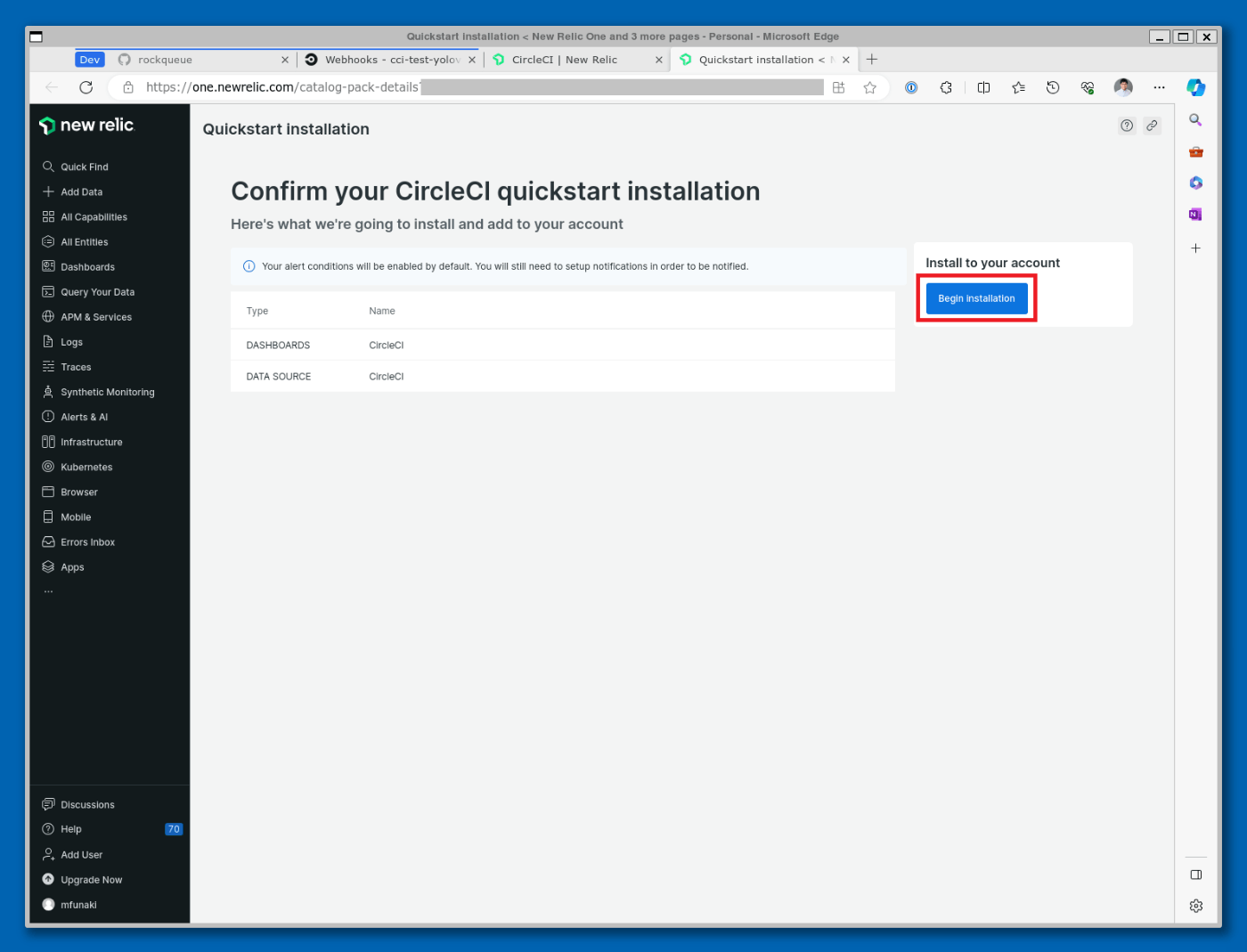Open favorites list
This screenshot has height=952, width=1247.
coord(1018,87)
